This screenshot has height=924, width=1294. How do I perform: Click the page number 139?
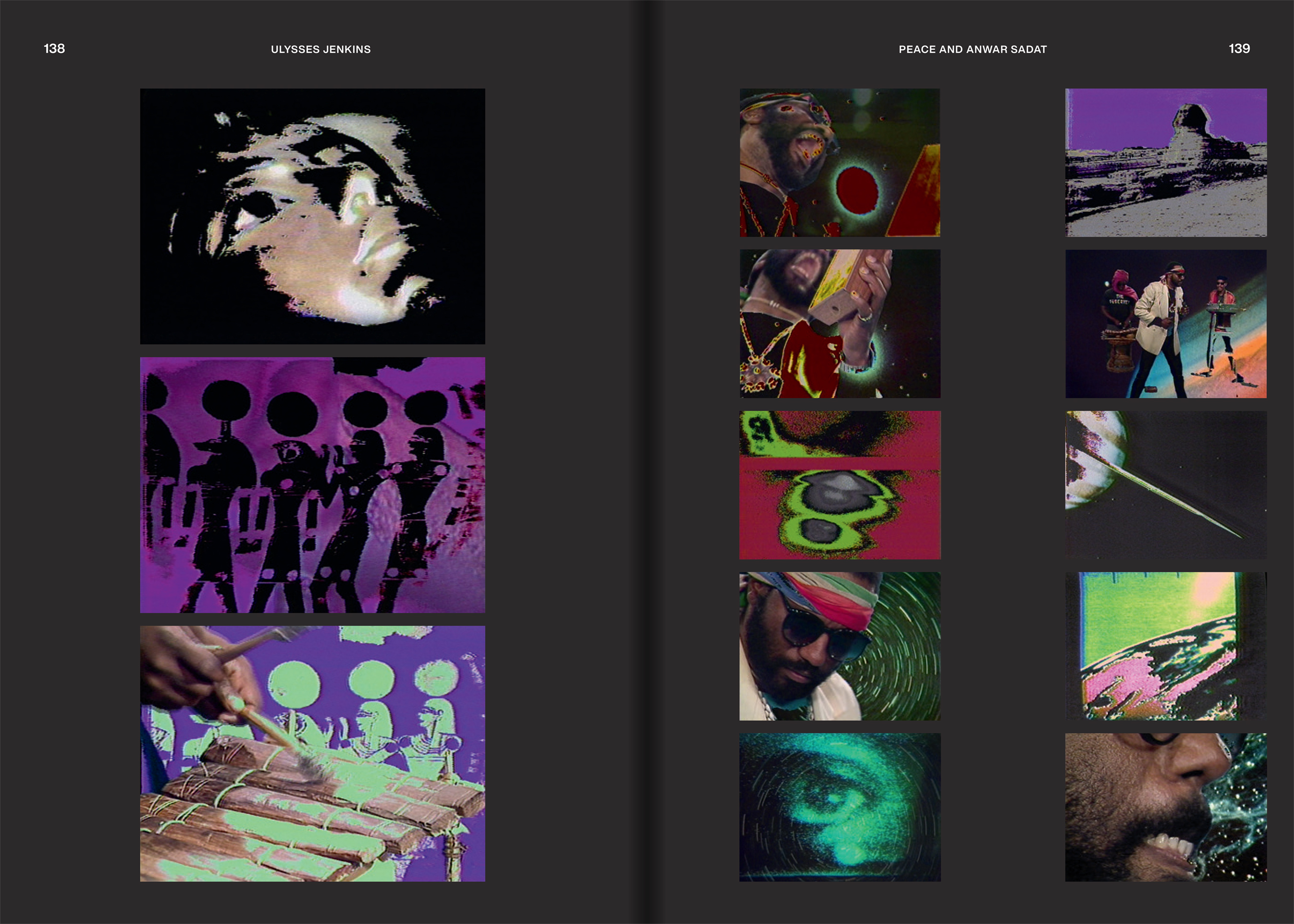tap(1239, 49)
